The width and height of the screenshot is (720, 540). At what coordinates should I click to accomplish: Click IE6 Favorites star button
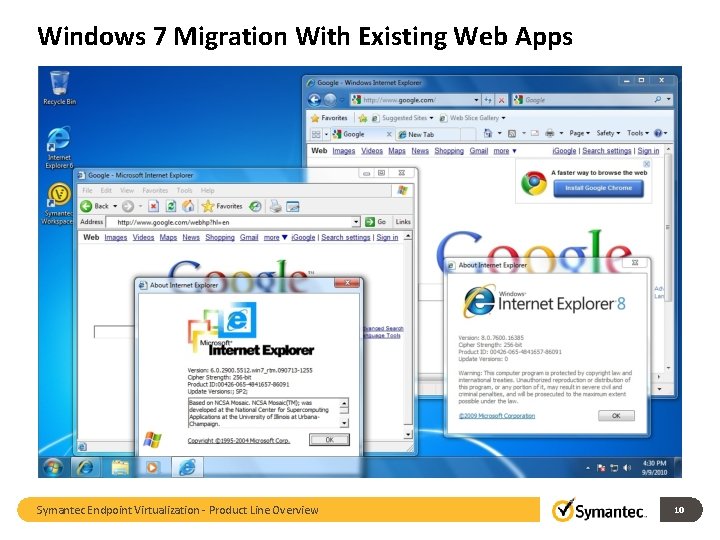click(x=222, y=206)
